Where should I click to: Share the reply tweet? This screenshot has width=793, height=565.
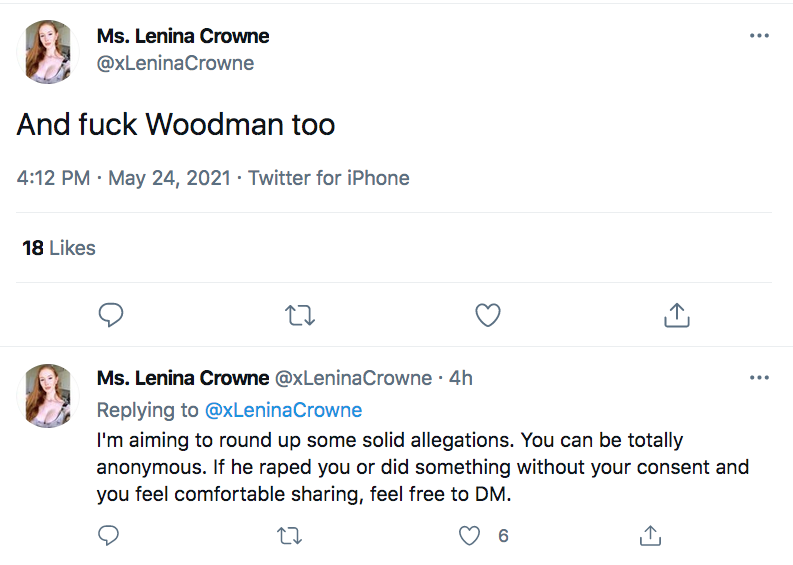[x=650, y=536]
